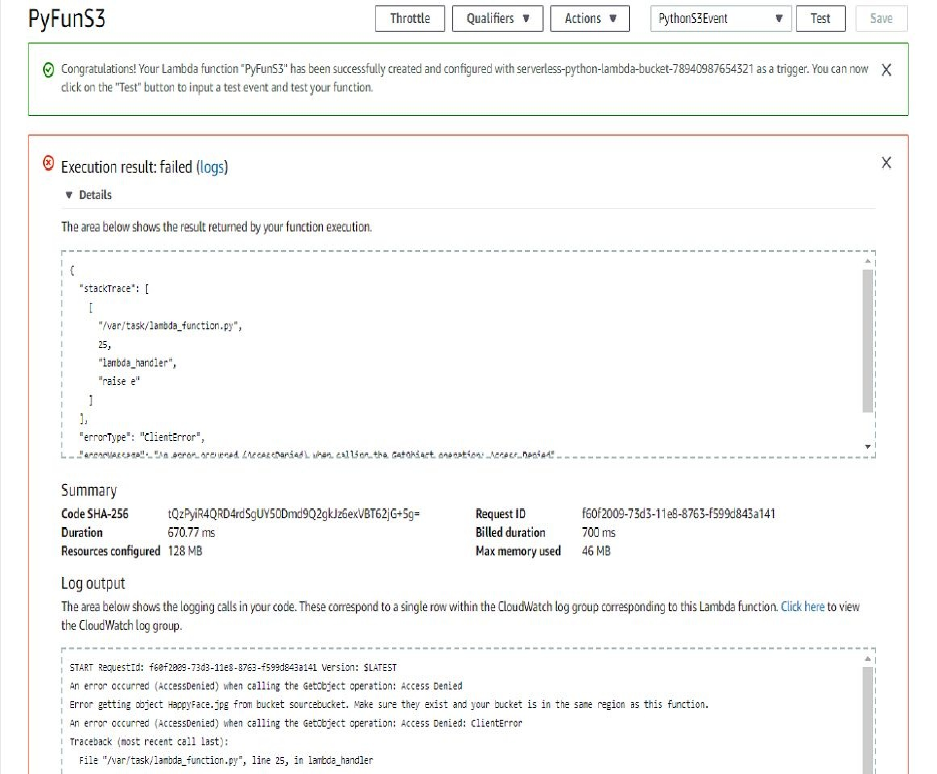Click the Test button
This screenshot has height=774, width=937.
(x=820, y=19)
